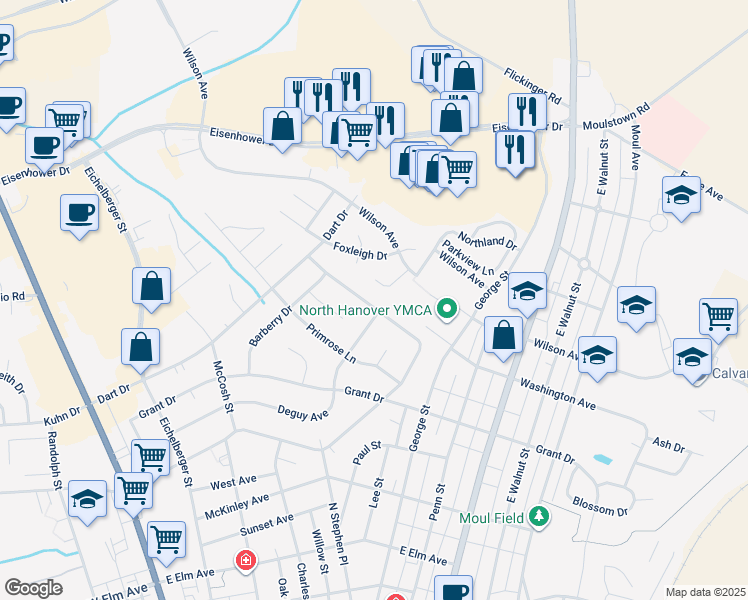This screenshot has height=600, width=748.
Task: Select the school marker near Moulstown Rd
Action: [682, 197]
